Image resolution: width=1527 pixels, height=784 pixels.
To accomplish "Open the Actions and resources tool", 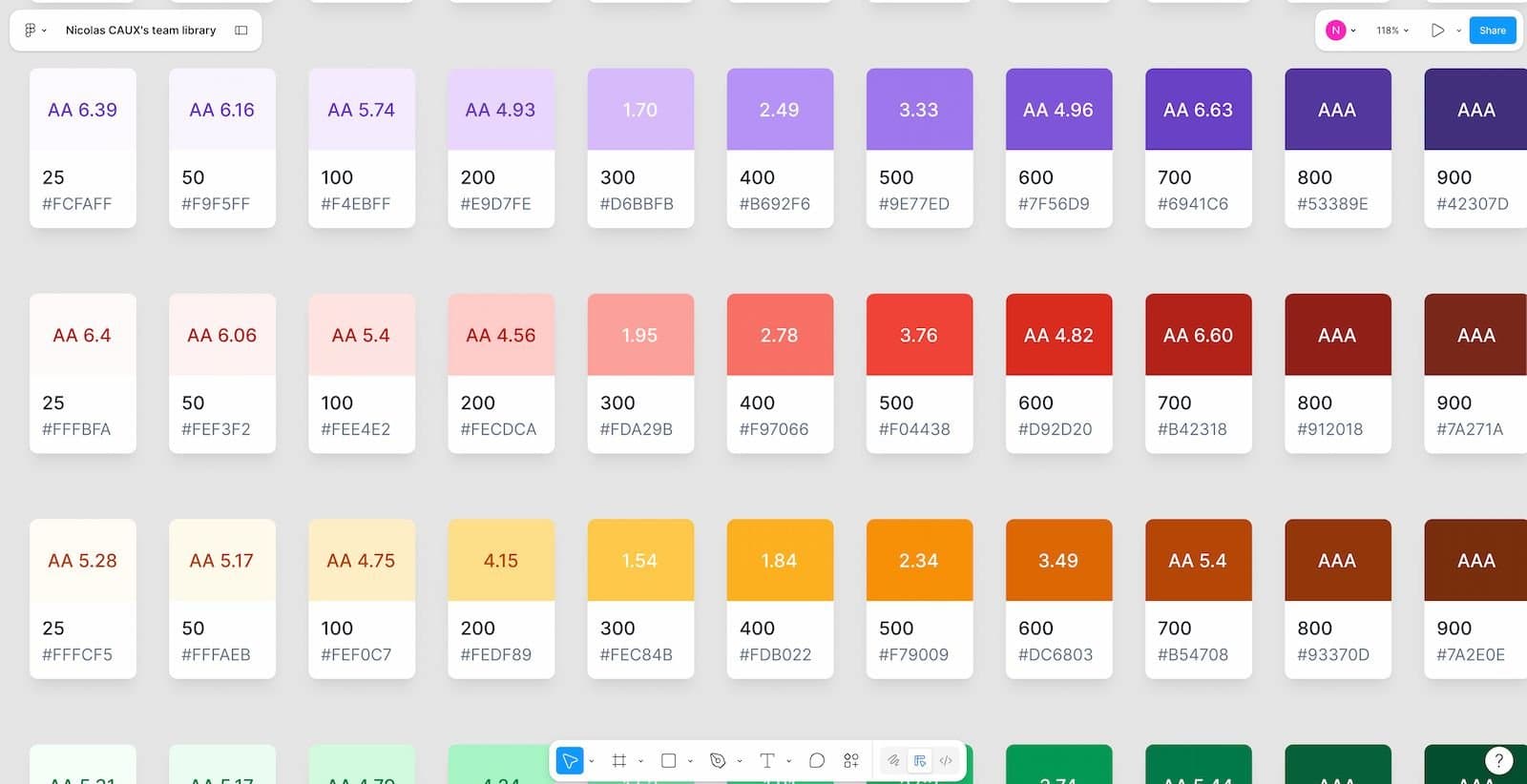I will [851, 760].
